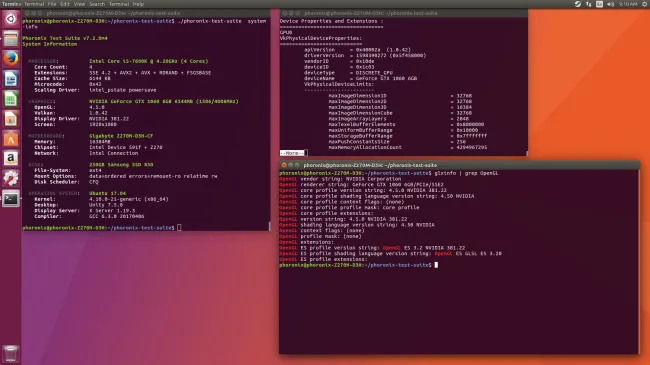Open the Amazon launcher icon
The image size is (650, 365).
pos(11,158)
